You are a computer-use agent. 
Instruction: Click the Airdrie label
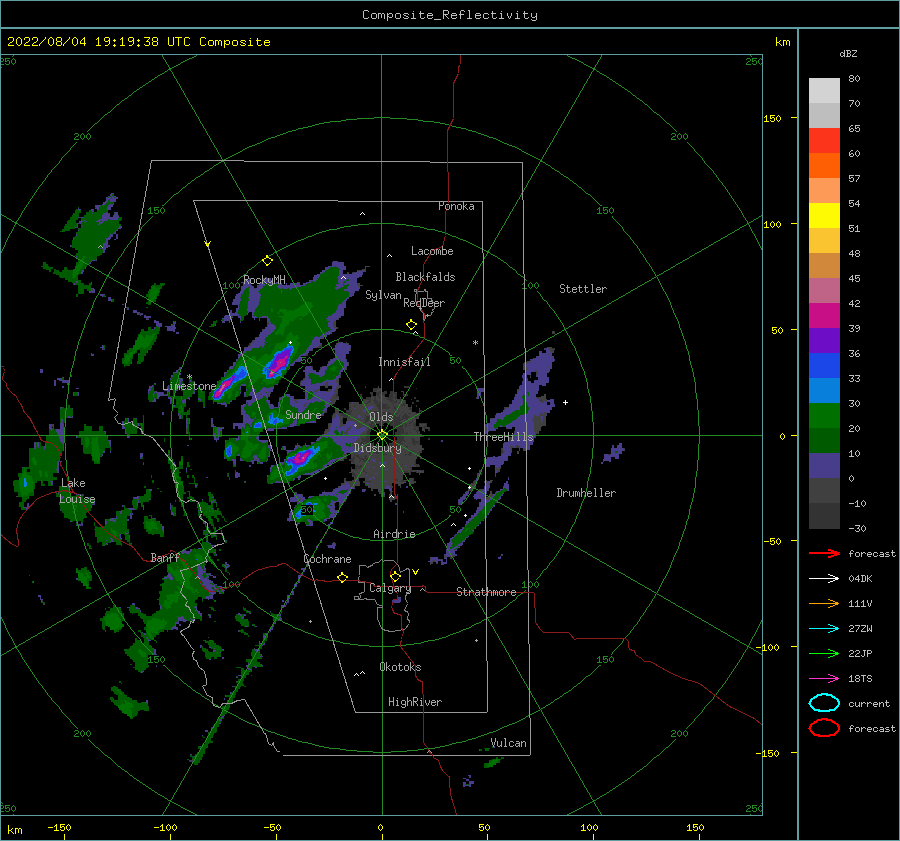coord(394,534)
